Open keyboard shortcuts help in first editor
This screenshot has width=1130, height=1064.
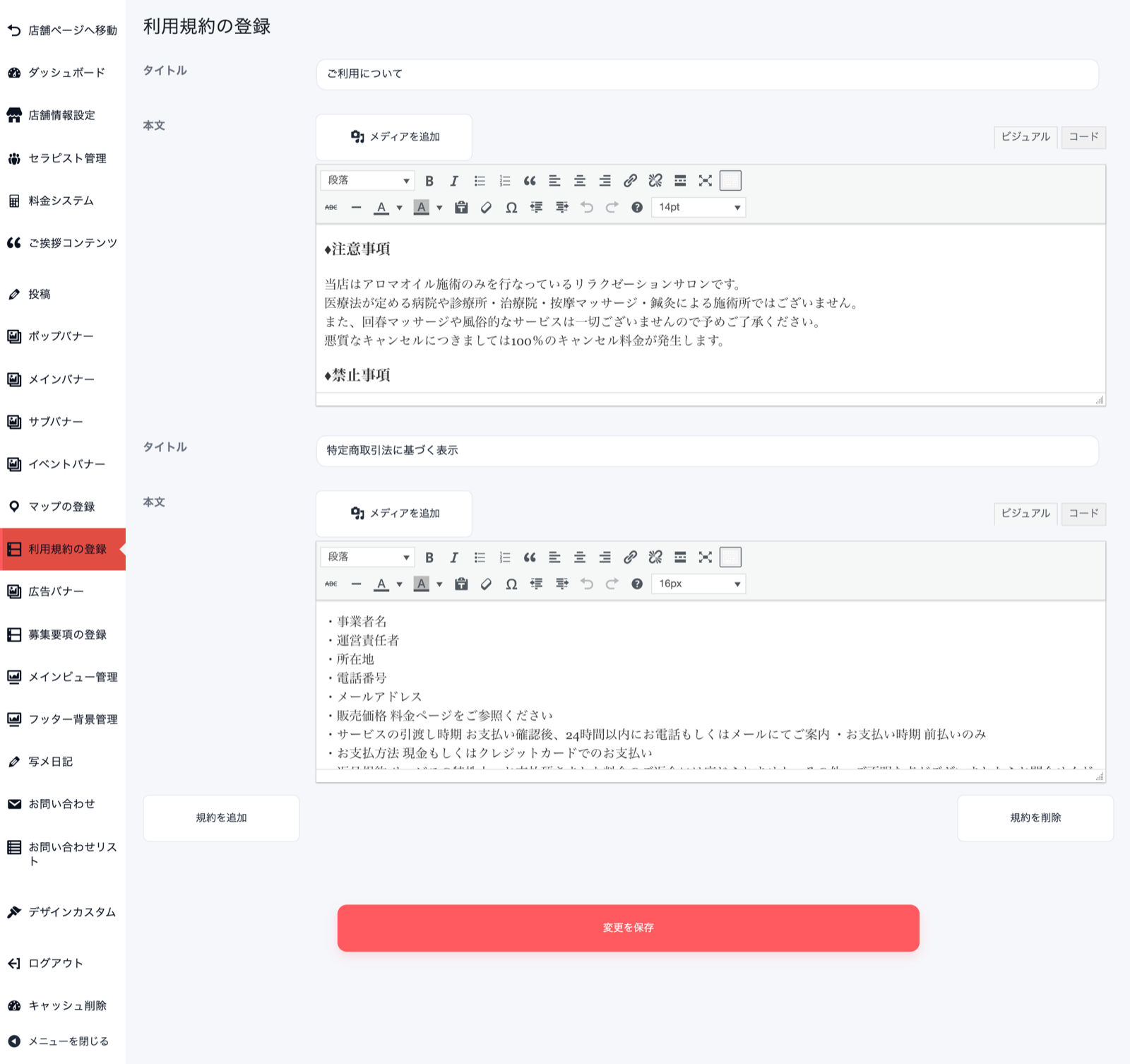coord(637,207)
